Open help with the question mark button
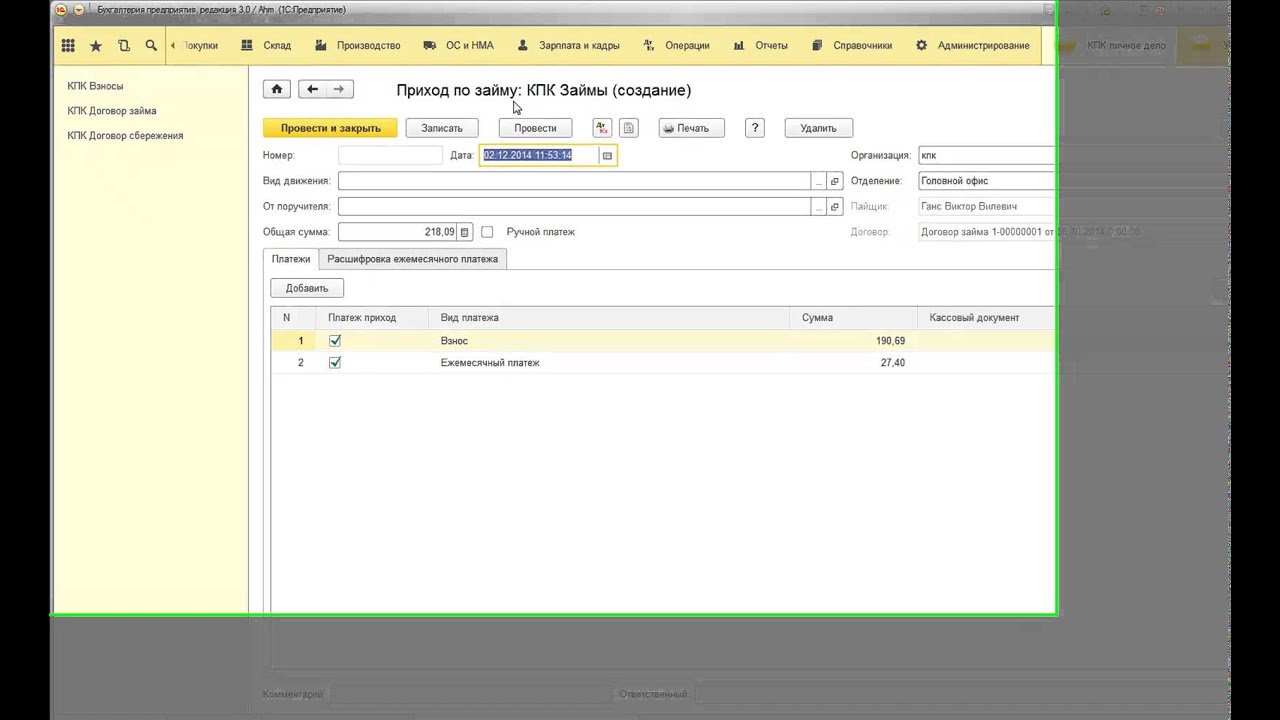Image resolution: width=1280 pixels, height=720 pixels. click(x=755, y=128)
